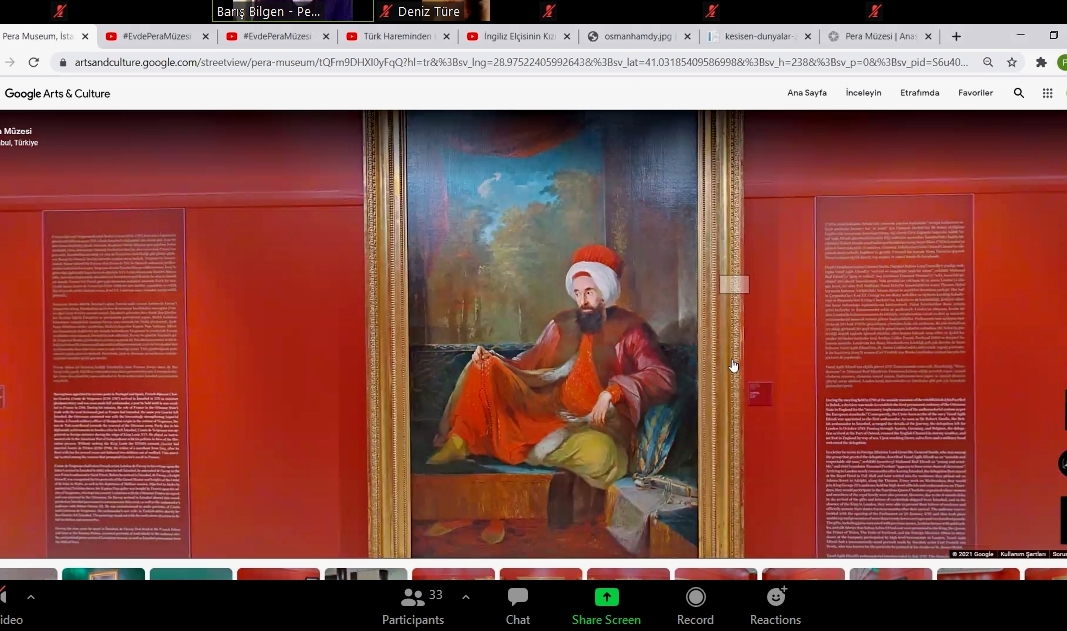Open the extensions puzzle icon
The width and height of the screenshot is (1067, 631).
(1041, 62)
